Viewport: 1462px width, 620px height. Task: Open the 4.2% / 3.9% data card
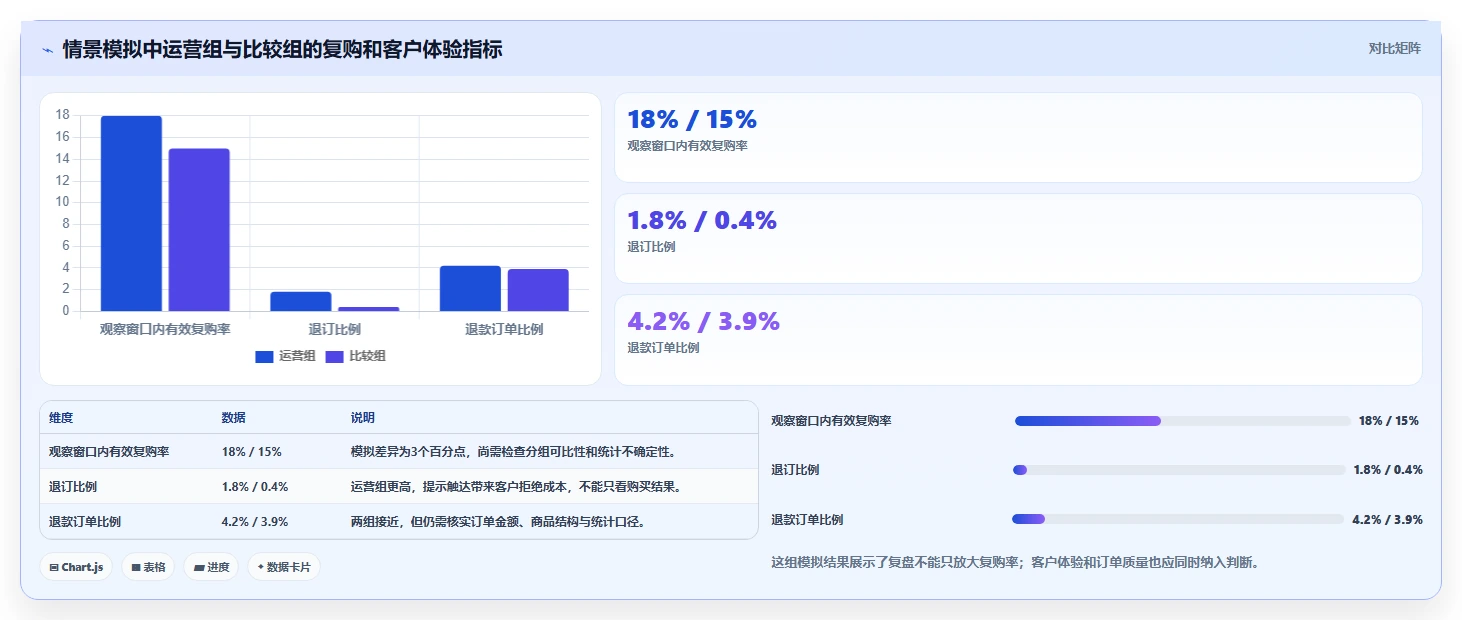pyautogui.click(x=1018, y=340)
